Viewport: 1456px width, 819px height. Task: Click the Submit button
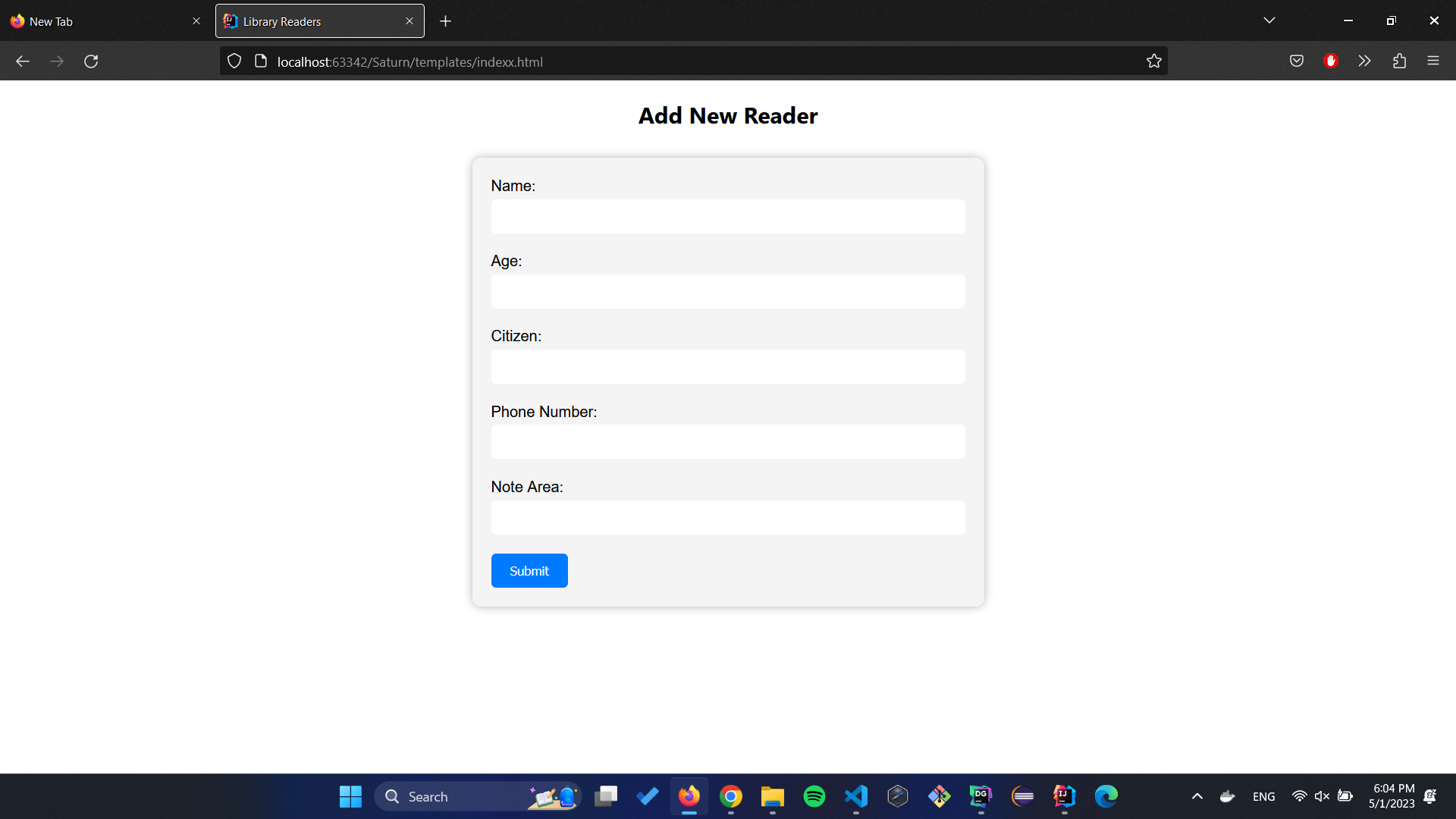529,570
